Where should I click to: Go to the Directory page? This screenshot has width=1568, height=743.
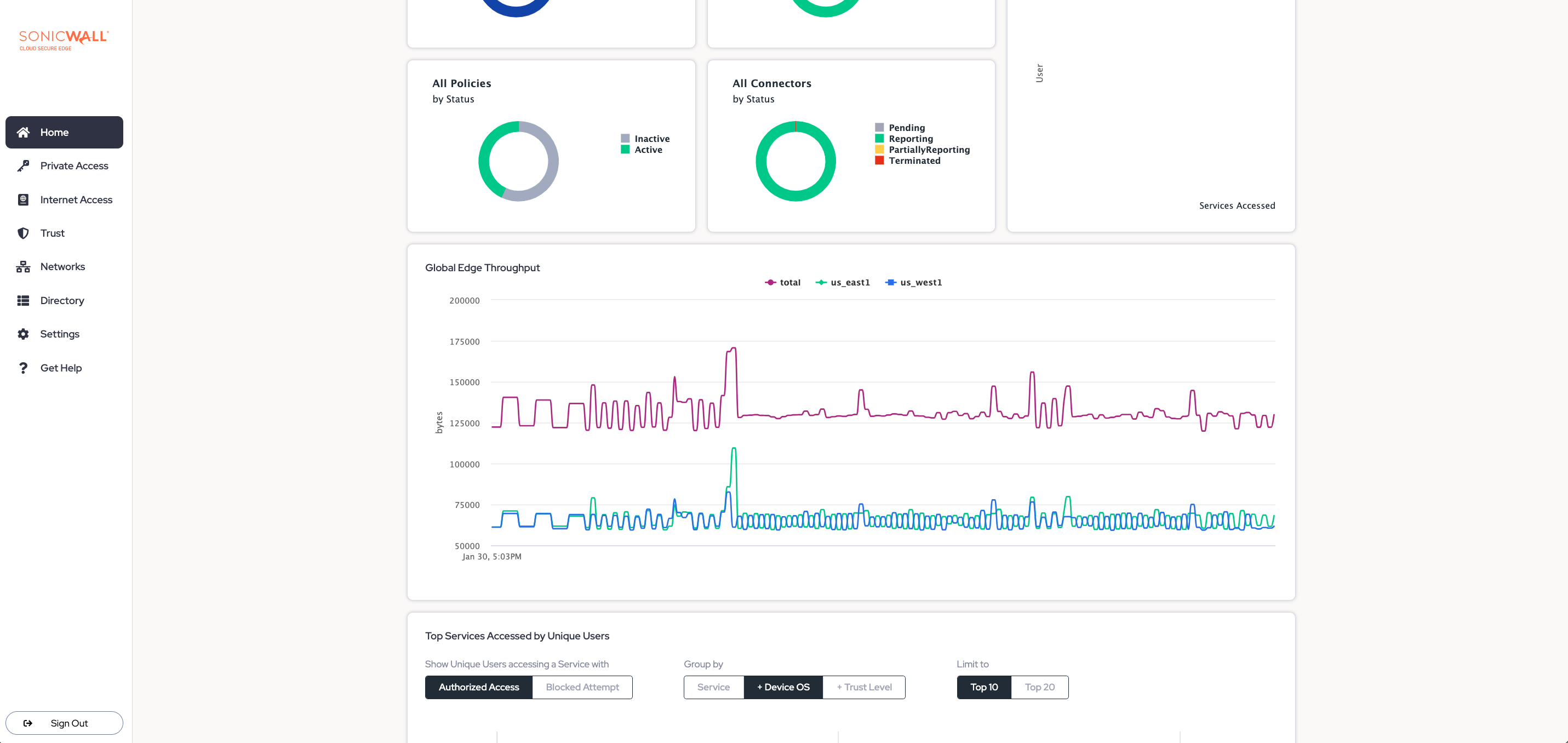pos(62,300)
